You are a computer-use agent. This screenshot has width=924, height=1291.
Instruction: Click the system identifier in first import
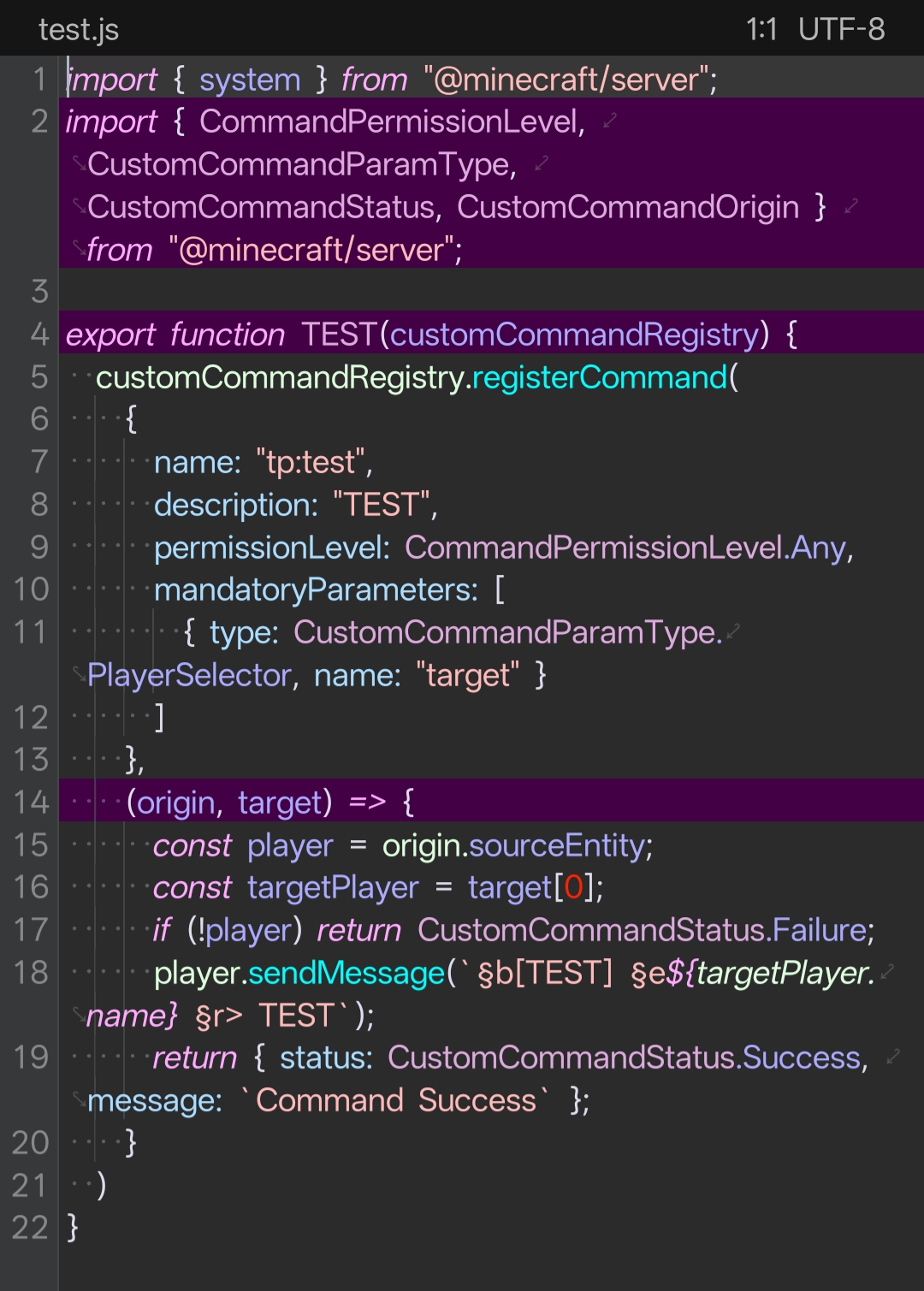250,80
